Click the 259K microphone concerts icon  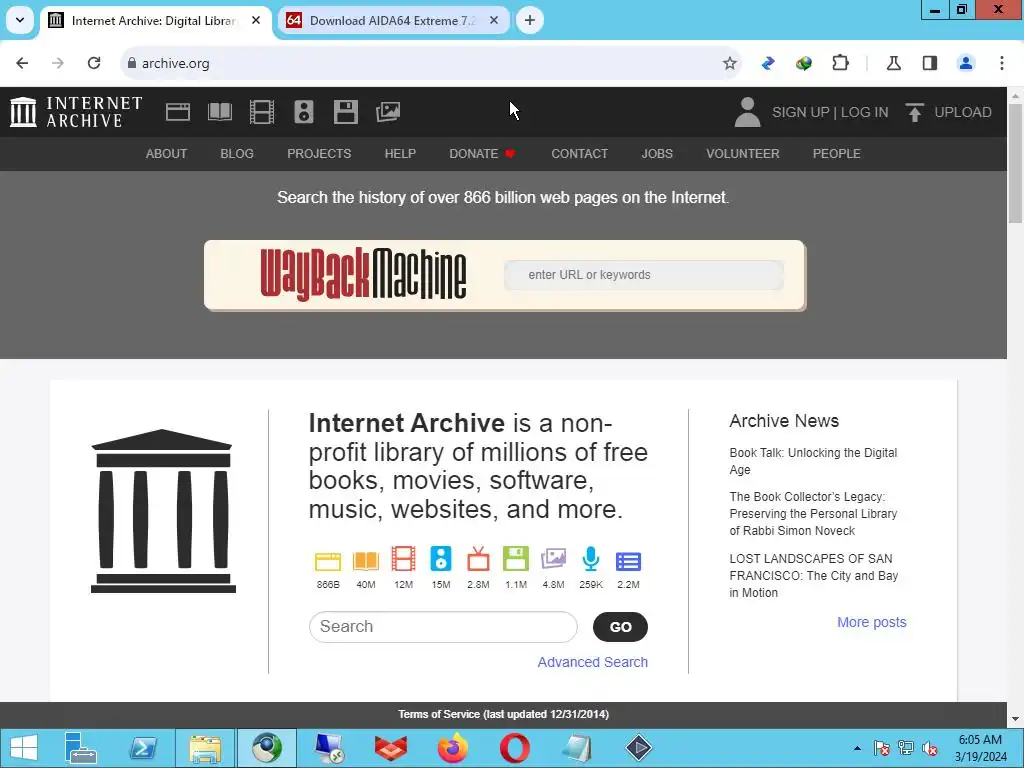591,560
